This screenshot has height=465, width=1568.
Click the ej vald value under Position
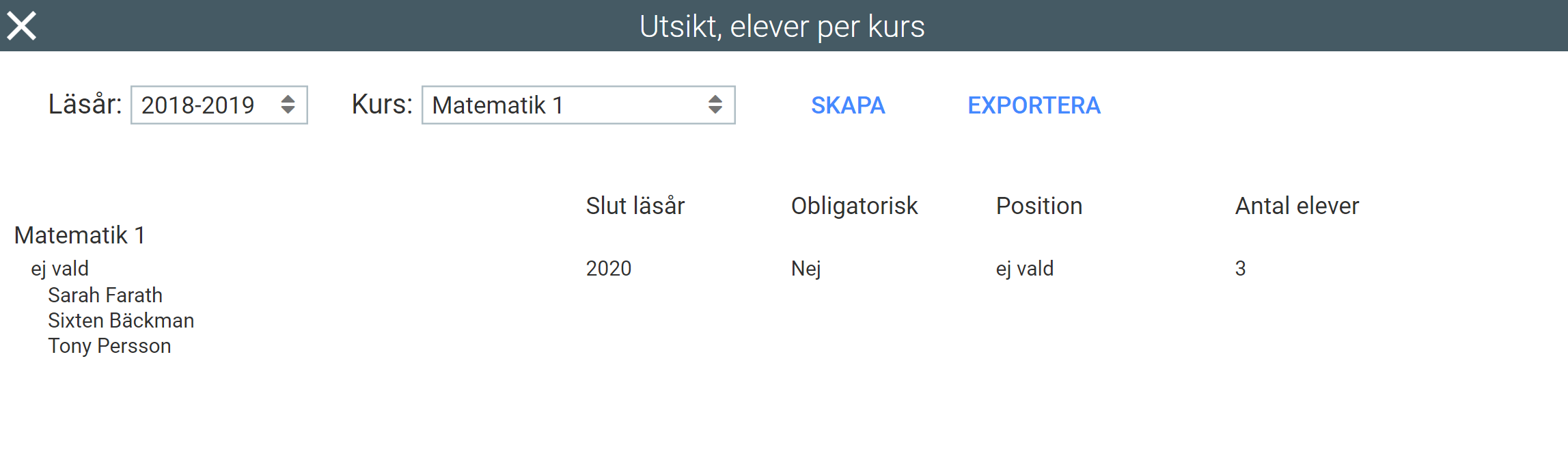tap(1024, 268)
